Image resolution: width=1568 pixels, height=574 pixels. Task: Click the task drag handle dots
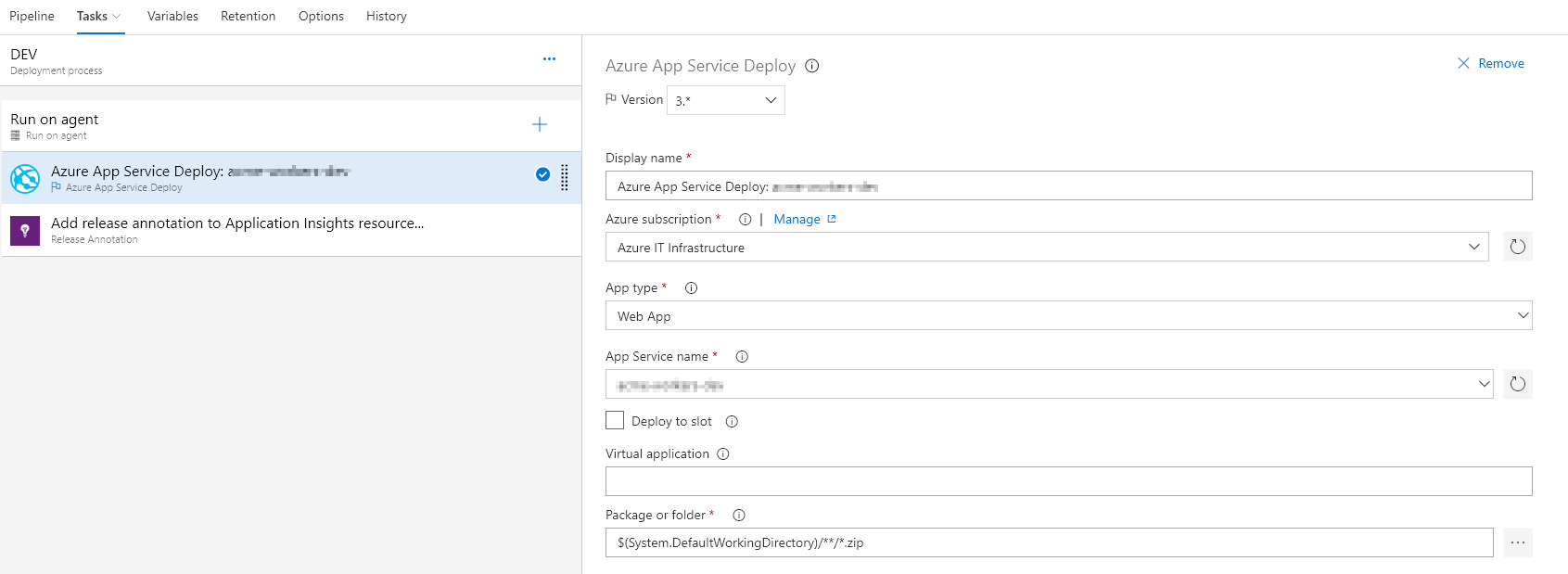coord(565,177)
